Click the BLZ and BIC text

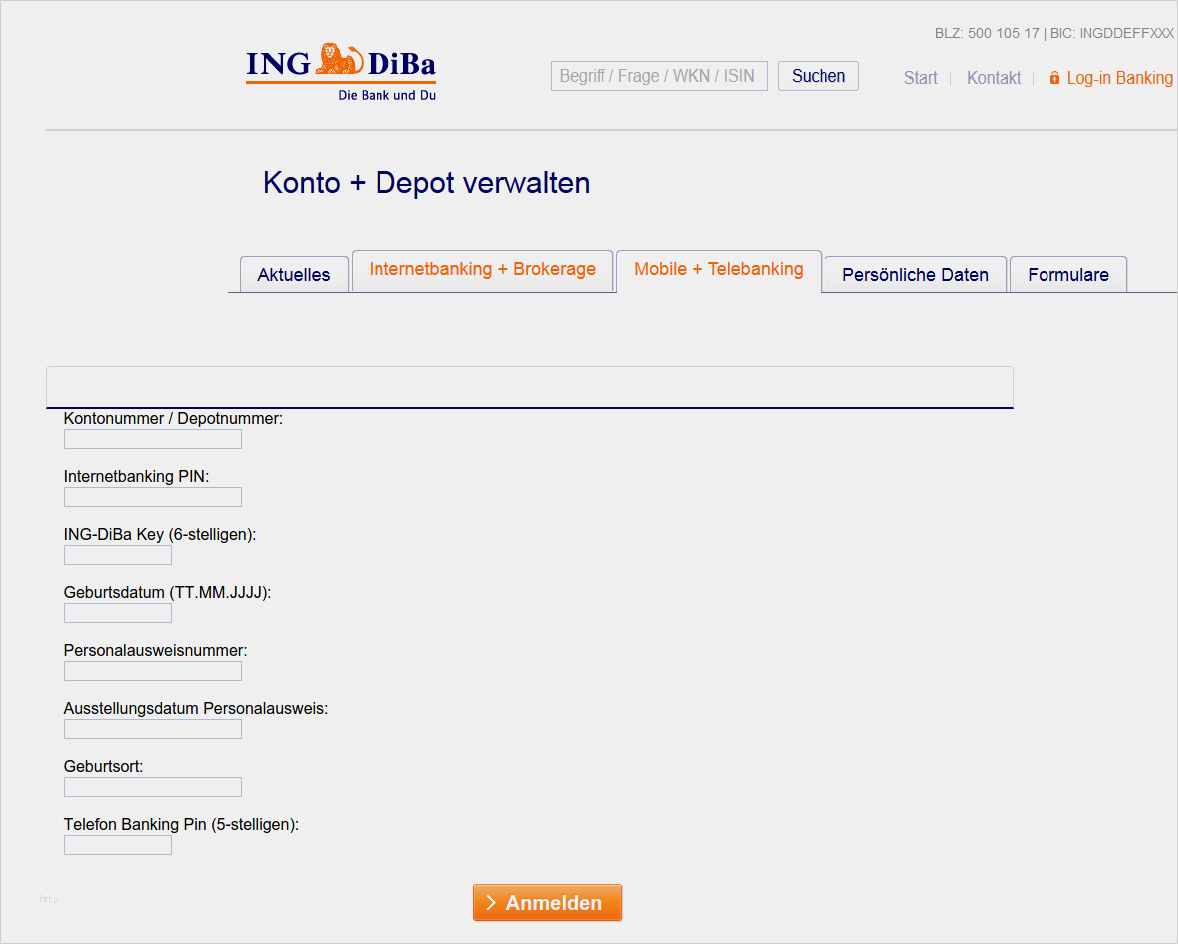click(x=1054, y=33)
